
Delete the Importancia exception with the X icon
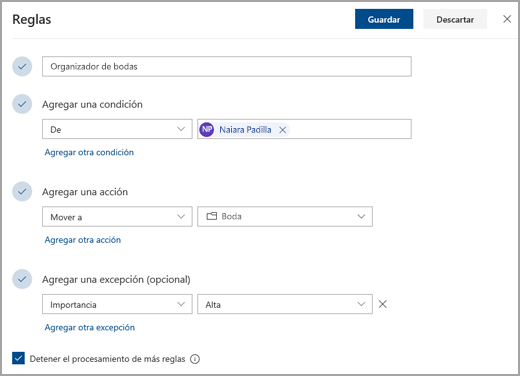383,304
